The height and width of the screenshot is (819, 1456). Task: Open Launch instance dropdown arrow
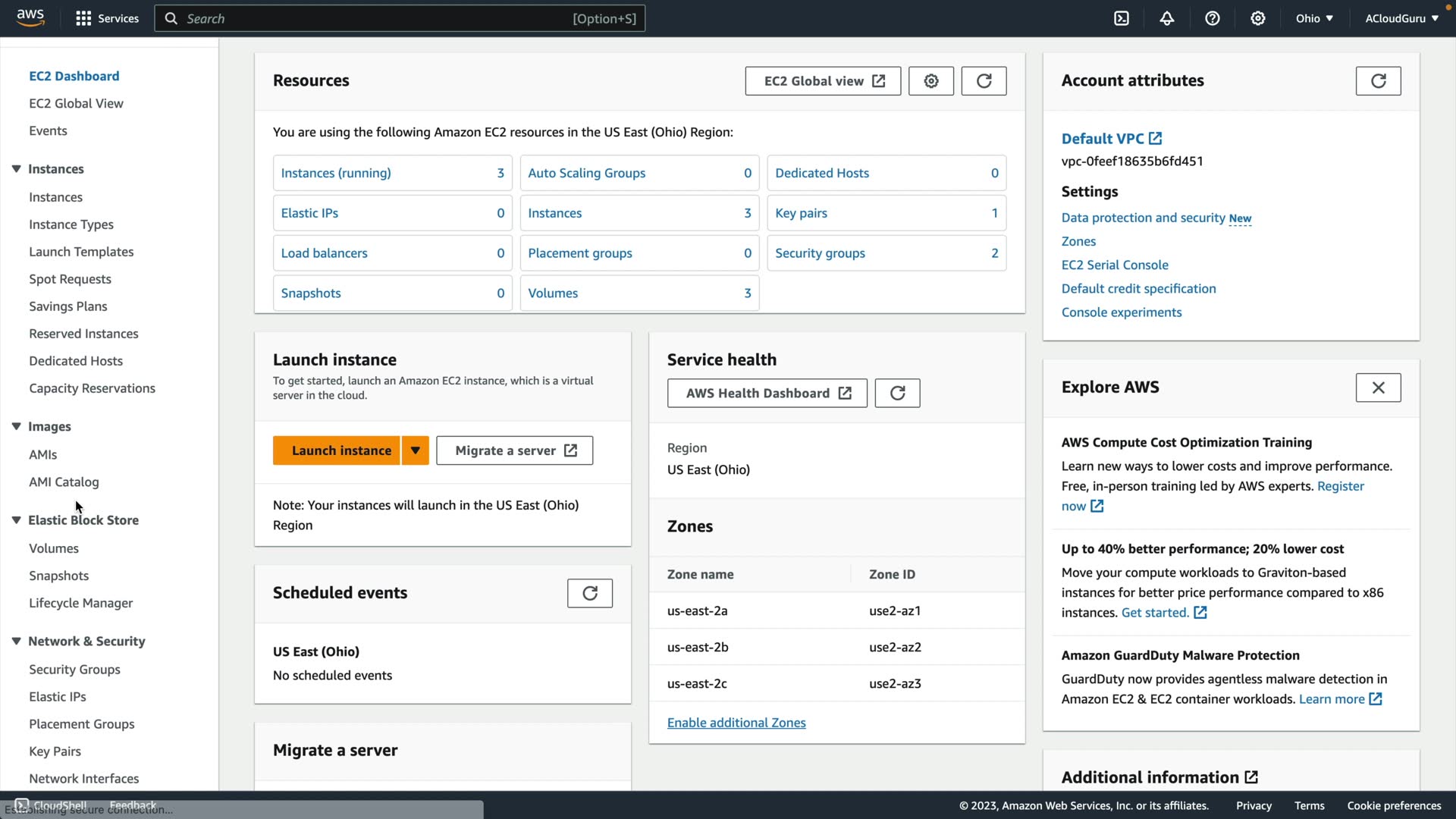(416, 450)
